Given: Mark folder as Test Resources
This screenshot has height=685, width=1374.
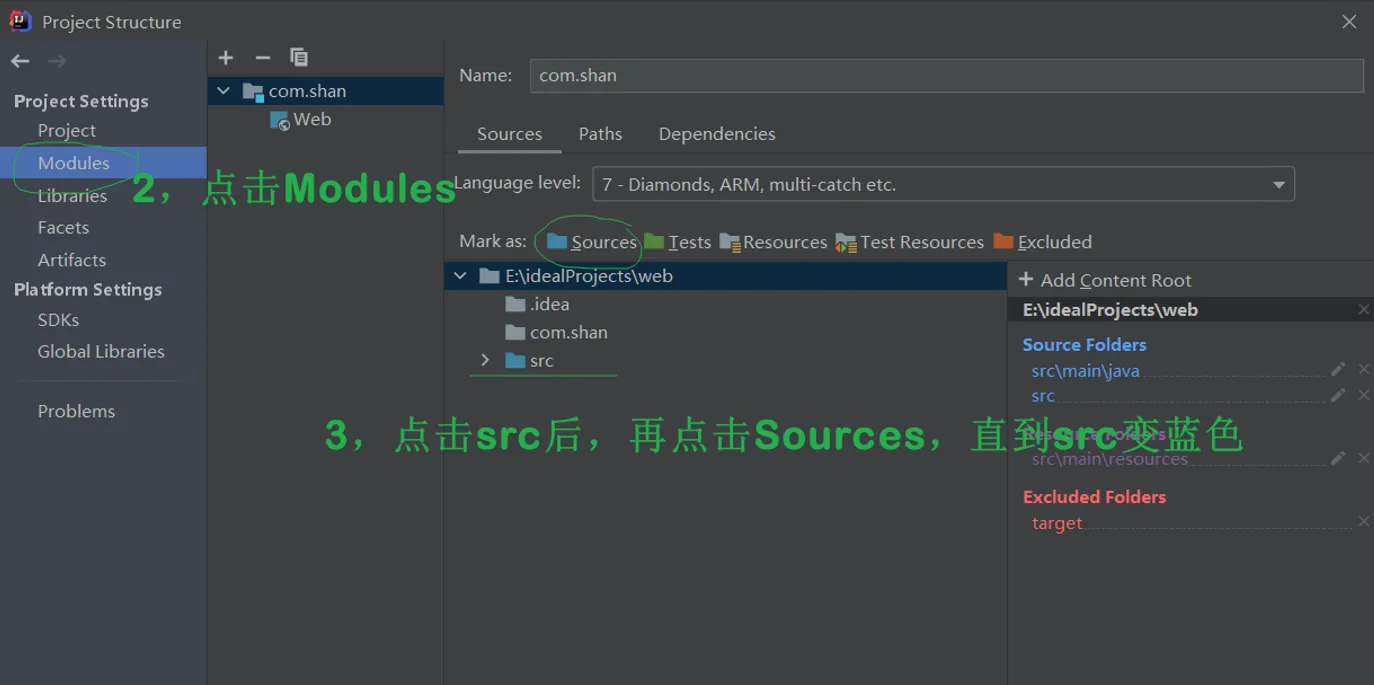Looking at the screenshot, I should 910,242.
